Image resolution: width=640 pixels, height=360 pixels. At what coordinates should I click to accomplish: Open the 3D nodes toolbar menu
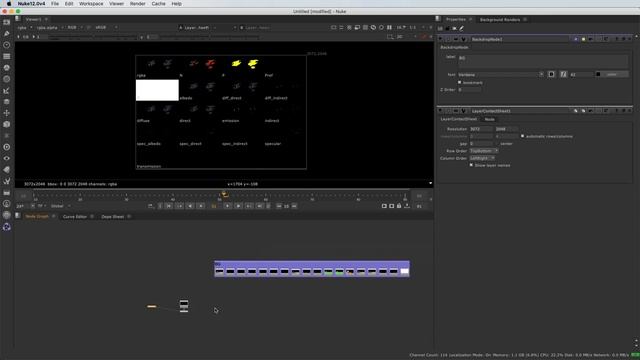point(7,124)
